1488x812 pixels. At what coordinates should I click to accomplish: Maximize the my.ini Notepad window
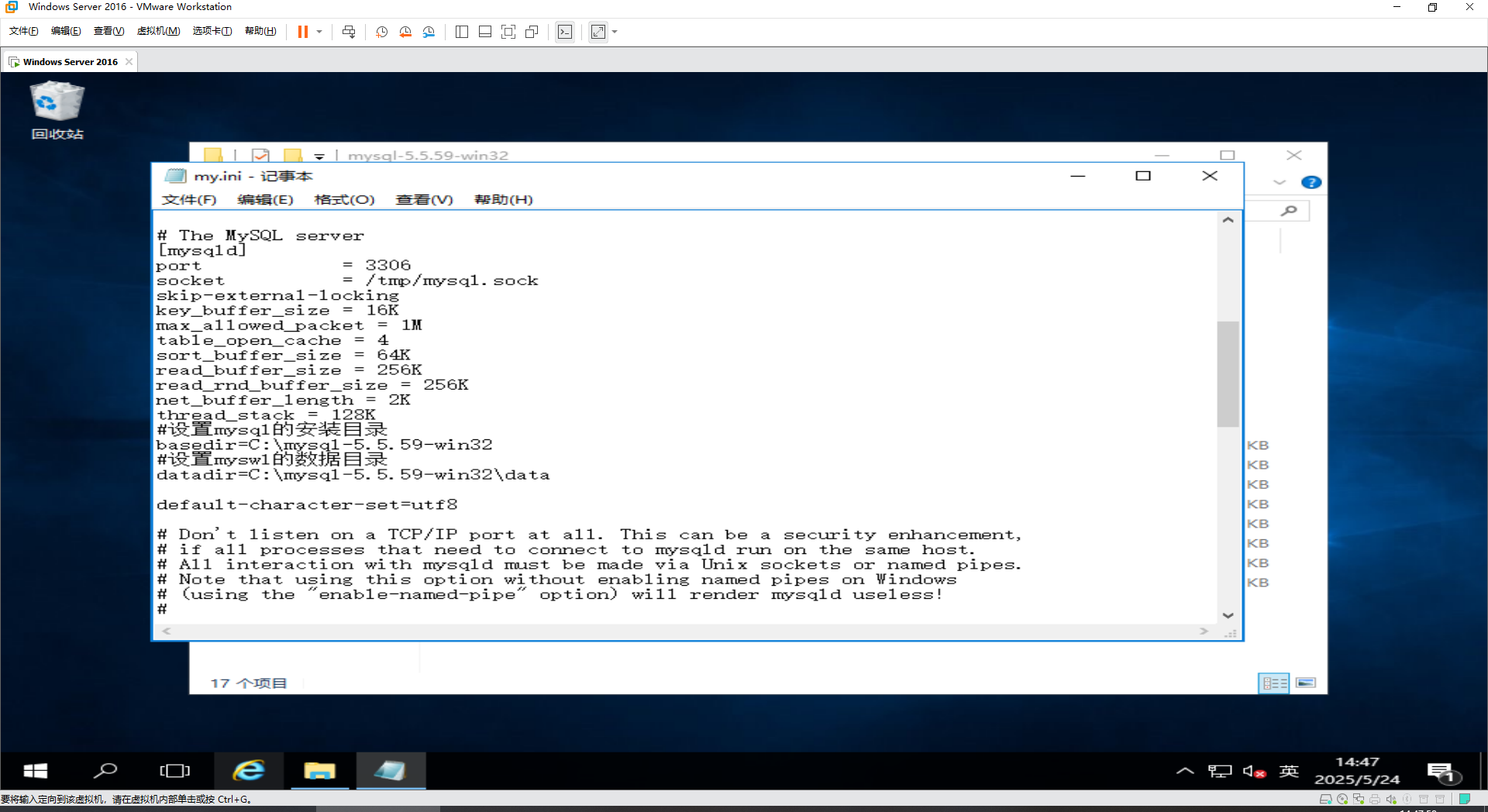point(1143,176)
